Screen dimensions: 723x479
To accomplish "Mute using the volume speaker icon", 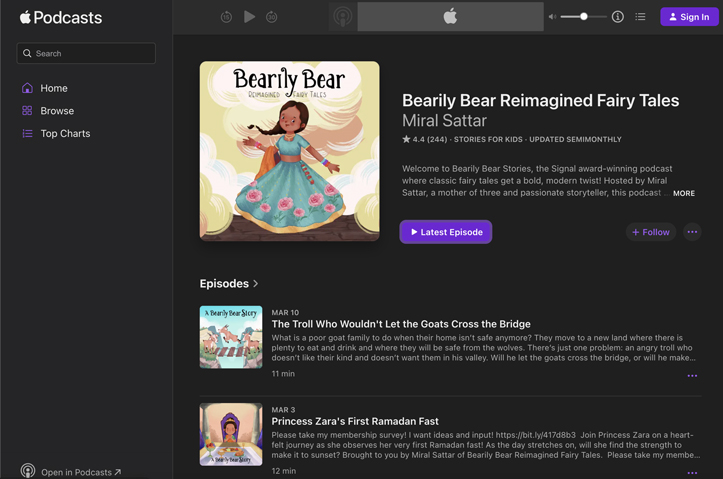I will 552,17.
